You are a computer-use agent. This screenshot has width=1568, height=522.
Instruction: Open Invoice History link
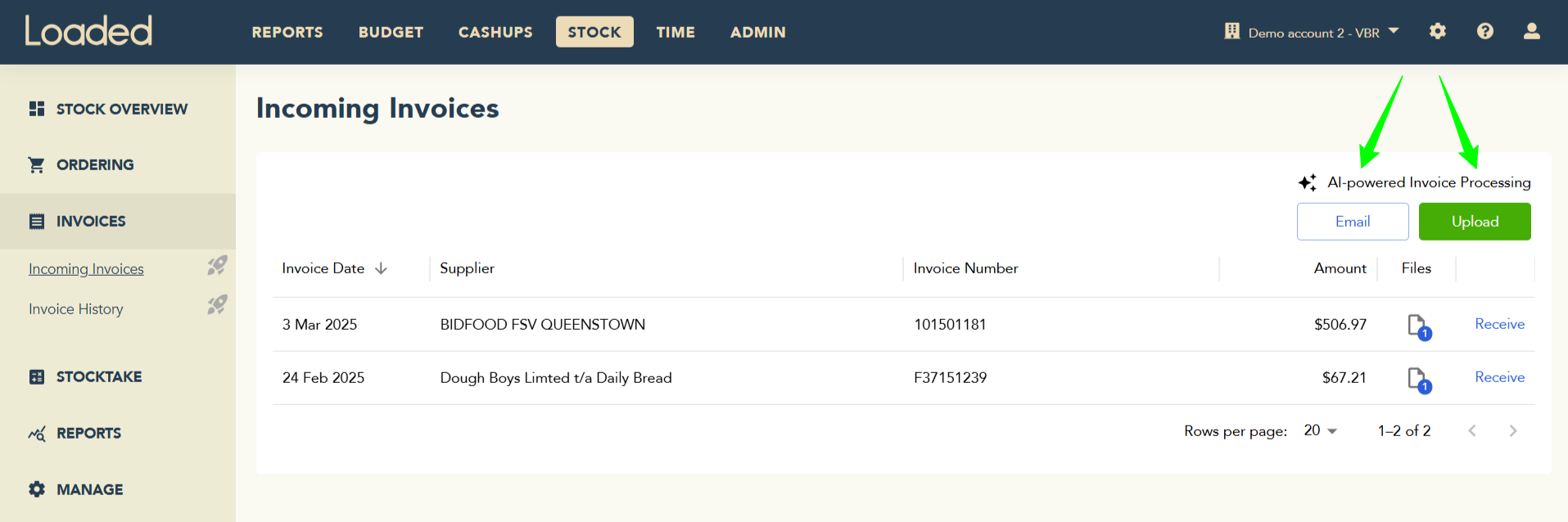coord(76,309)
